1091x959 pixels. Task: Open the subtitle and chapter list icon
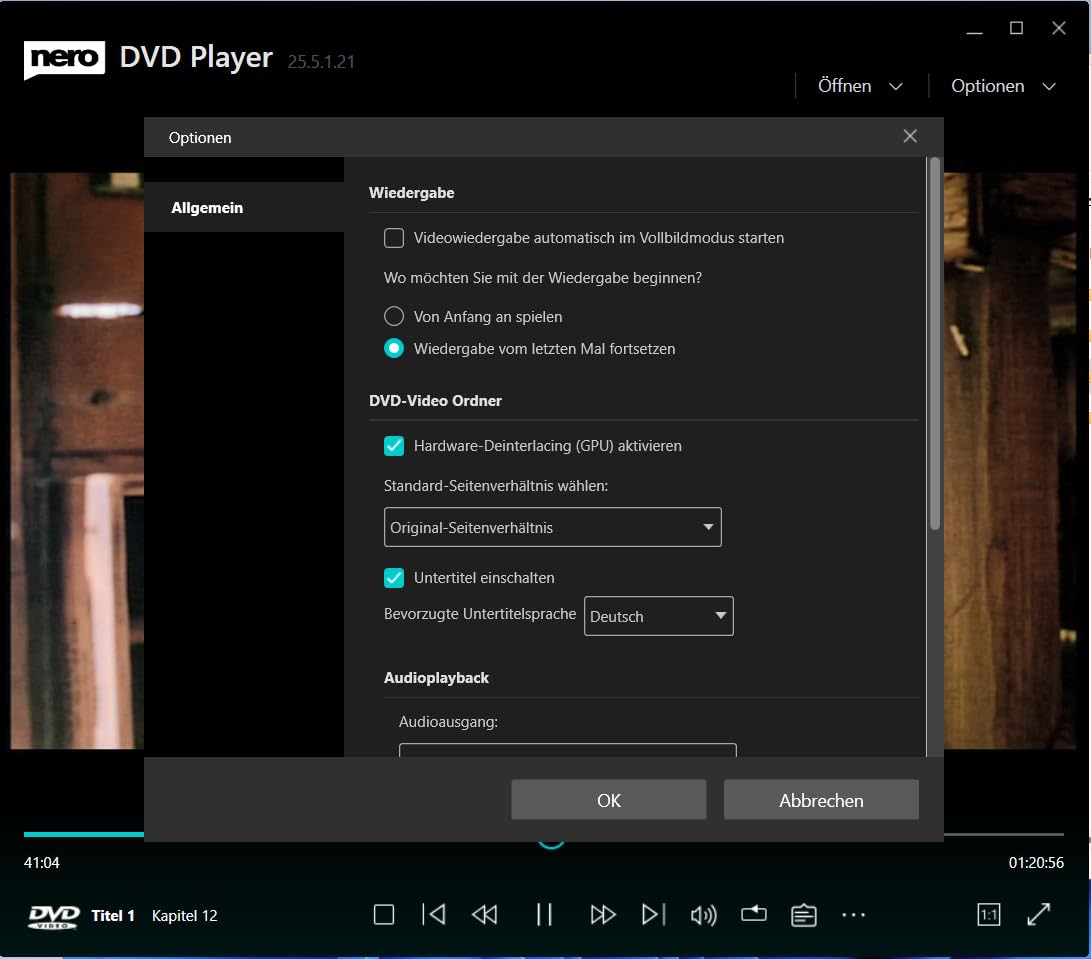(x=804, y=915)
